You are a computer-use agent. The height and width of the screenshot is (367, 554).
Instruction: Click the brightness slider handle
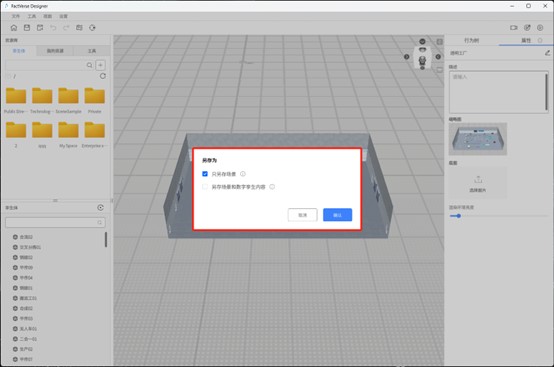458,216
